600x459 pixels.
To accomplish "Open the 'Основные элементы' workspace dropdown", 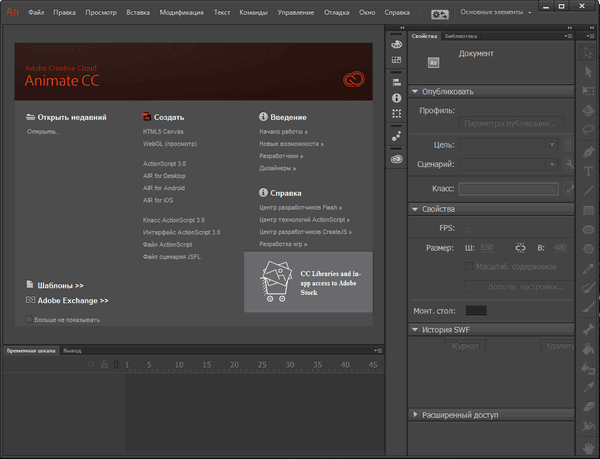I will [x=496, y=12].
